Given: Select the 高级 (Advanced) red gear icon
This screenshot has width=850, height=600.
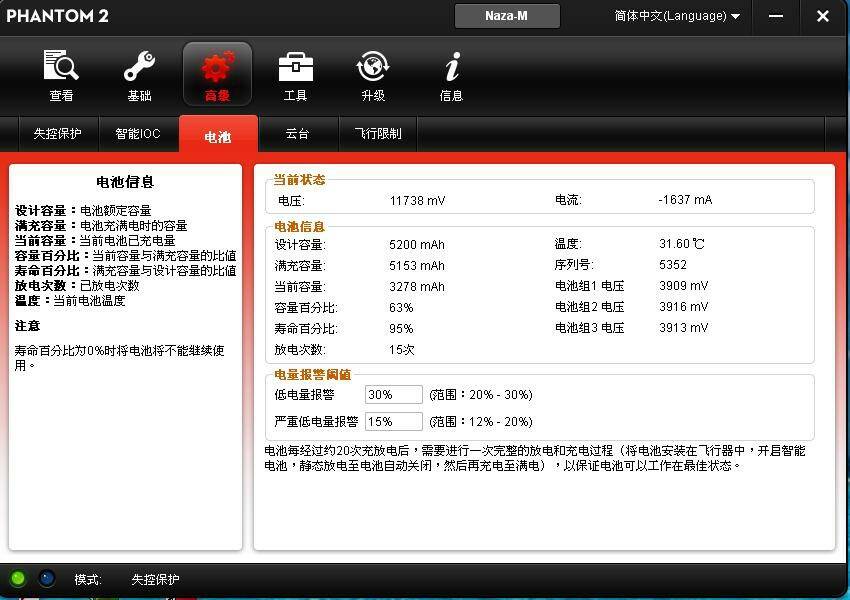Looking at the screenshot, I should click(x=217, y=74).
